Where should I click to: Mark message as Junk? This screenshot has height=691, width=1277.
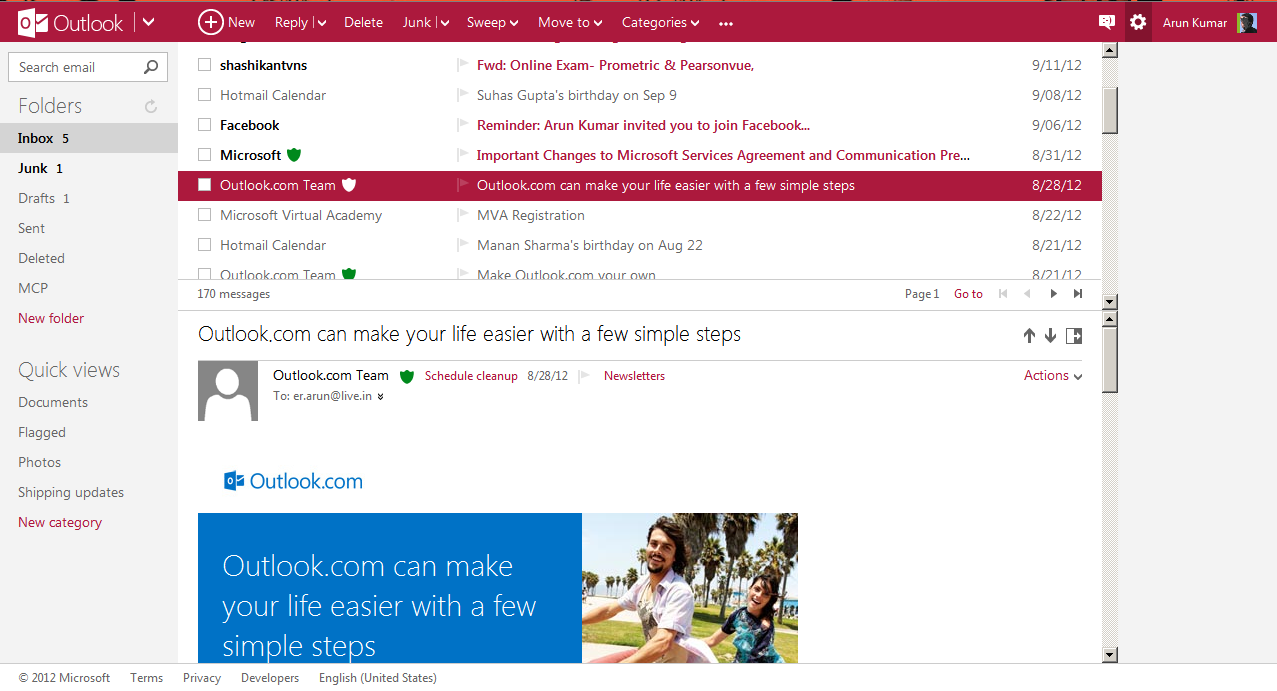pos(416,22)
